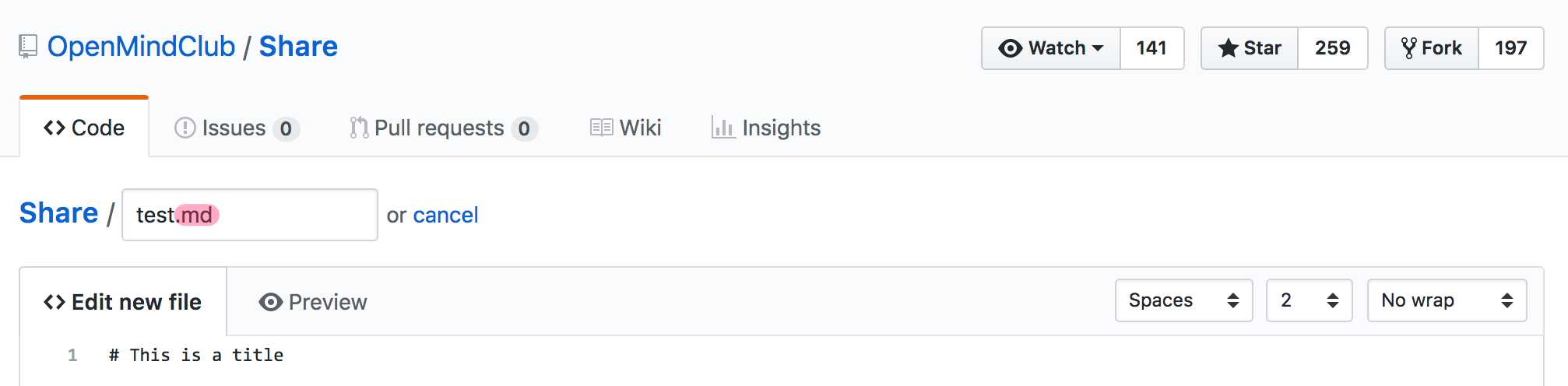Open the Code tab

pos(84,128)
